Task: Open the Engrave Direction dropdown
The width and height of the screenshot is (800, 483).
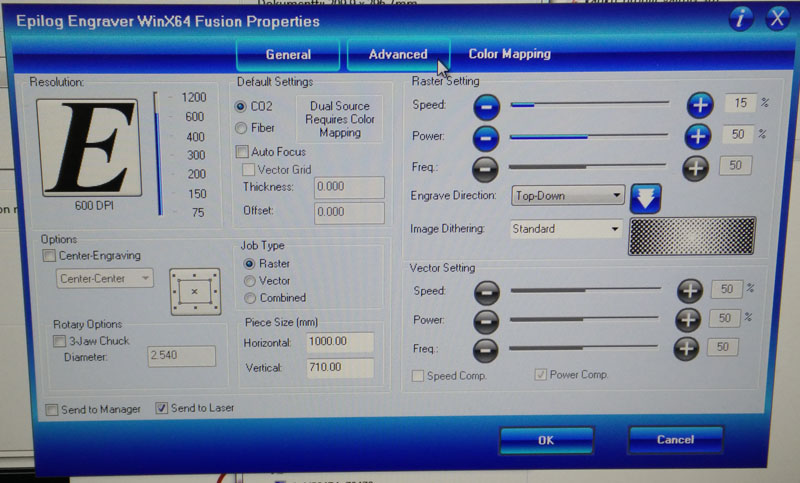Action: pos(567,195)
